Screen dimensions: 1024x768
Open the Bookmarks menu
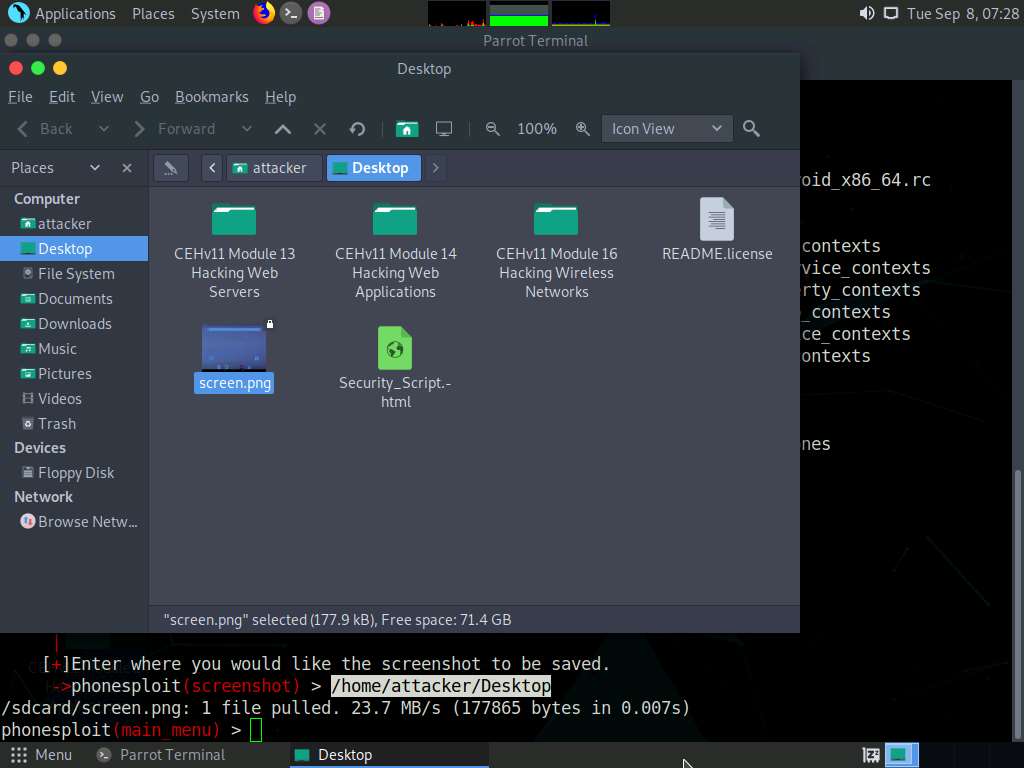coord(212,97)
